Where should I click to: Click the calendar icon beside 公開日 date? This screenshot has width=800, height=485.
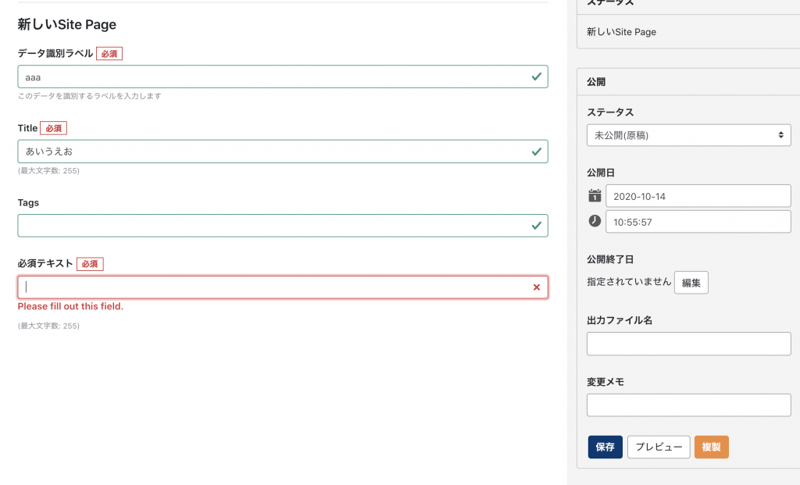594,196
